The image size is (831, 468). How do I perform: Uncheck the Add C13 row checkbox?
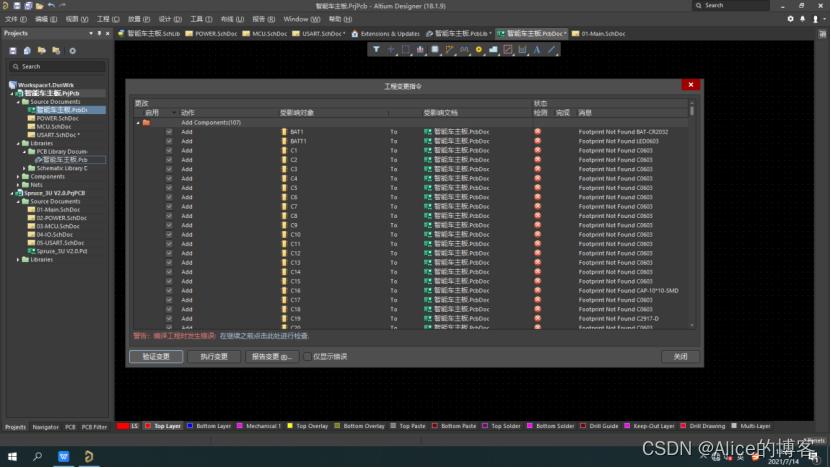[169, 262]
